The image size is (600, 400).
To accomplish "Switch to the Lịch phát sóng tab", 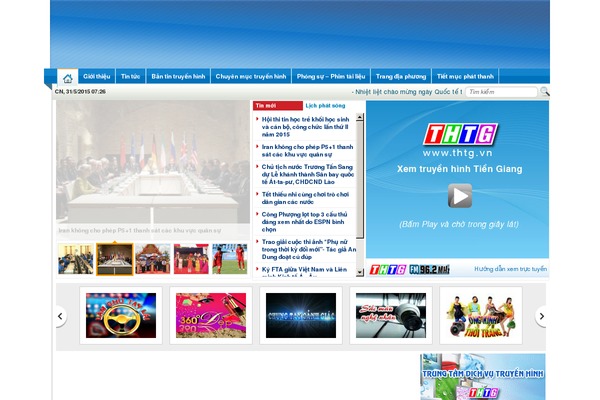I will point(325,106).
